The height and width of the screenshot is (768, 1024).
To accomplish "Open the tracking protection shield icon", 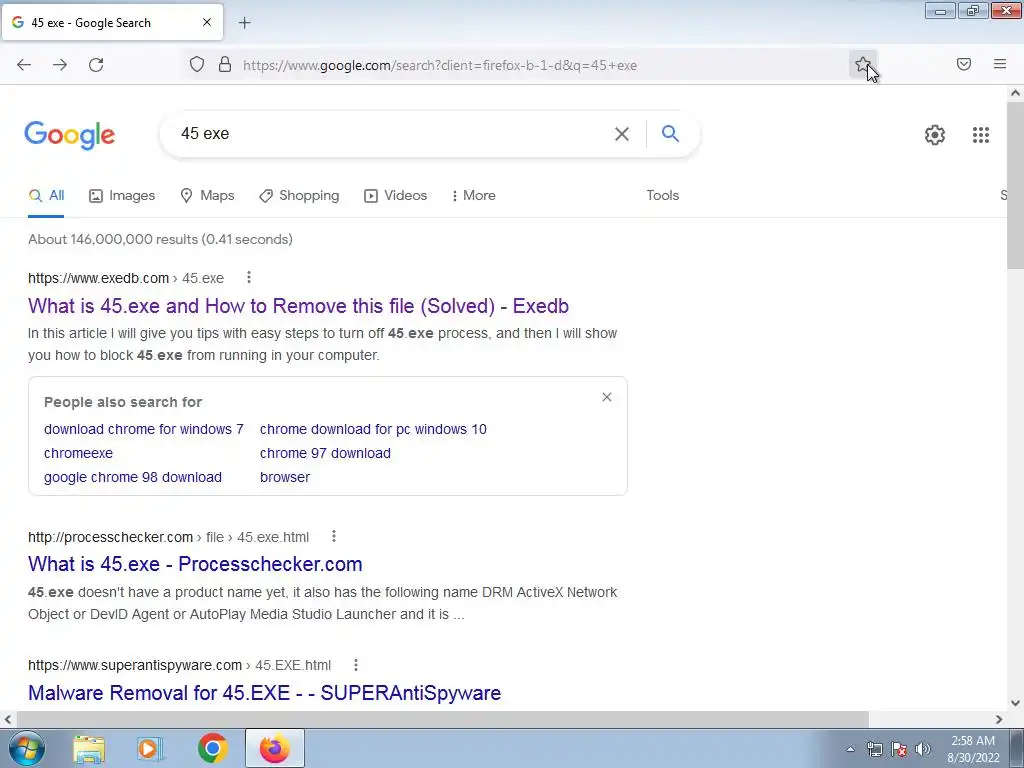I will [x=197, y=65].
